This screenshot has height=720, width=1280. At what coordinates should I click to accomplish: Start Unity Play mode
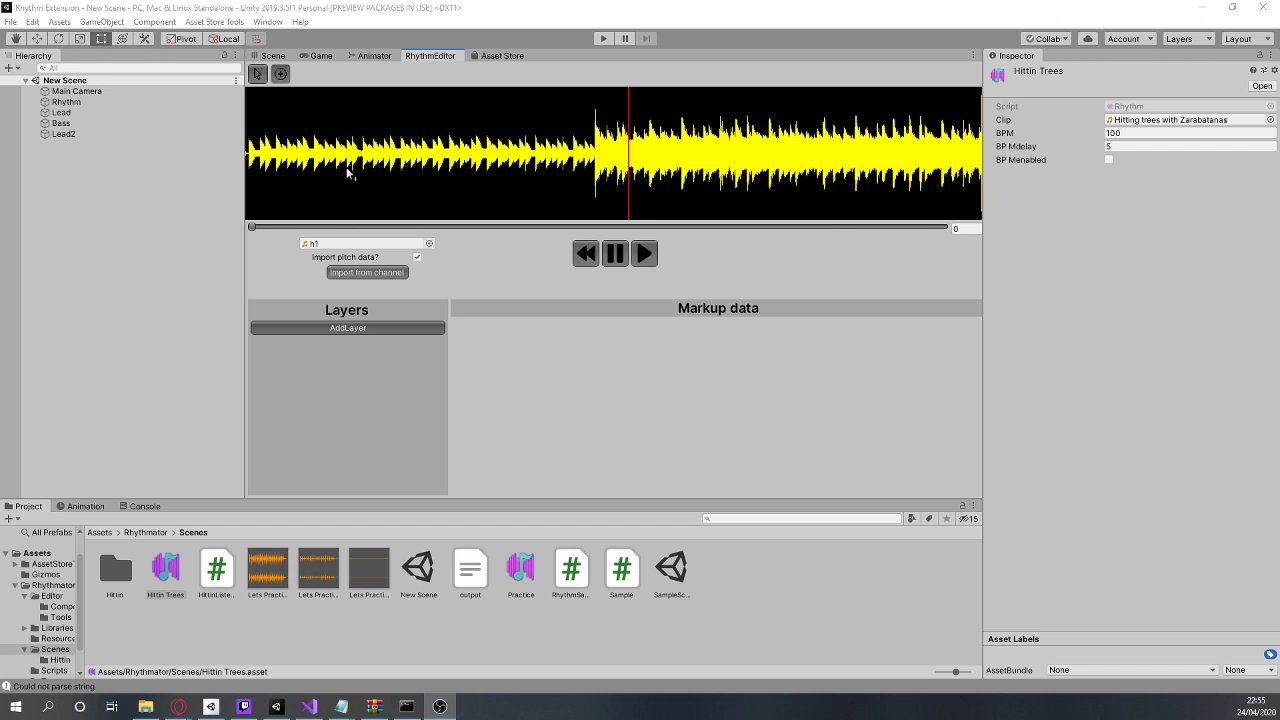point(603,39)
